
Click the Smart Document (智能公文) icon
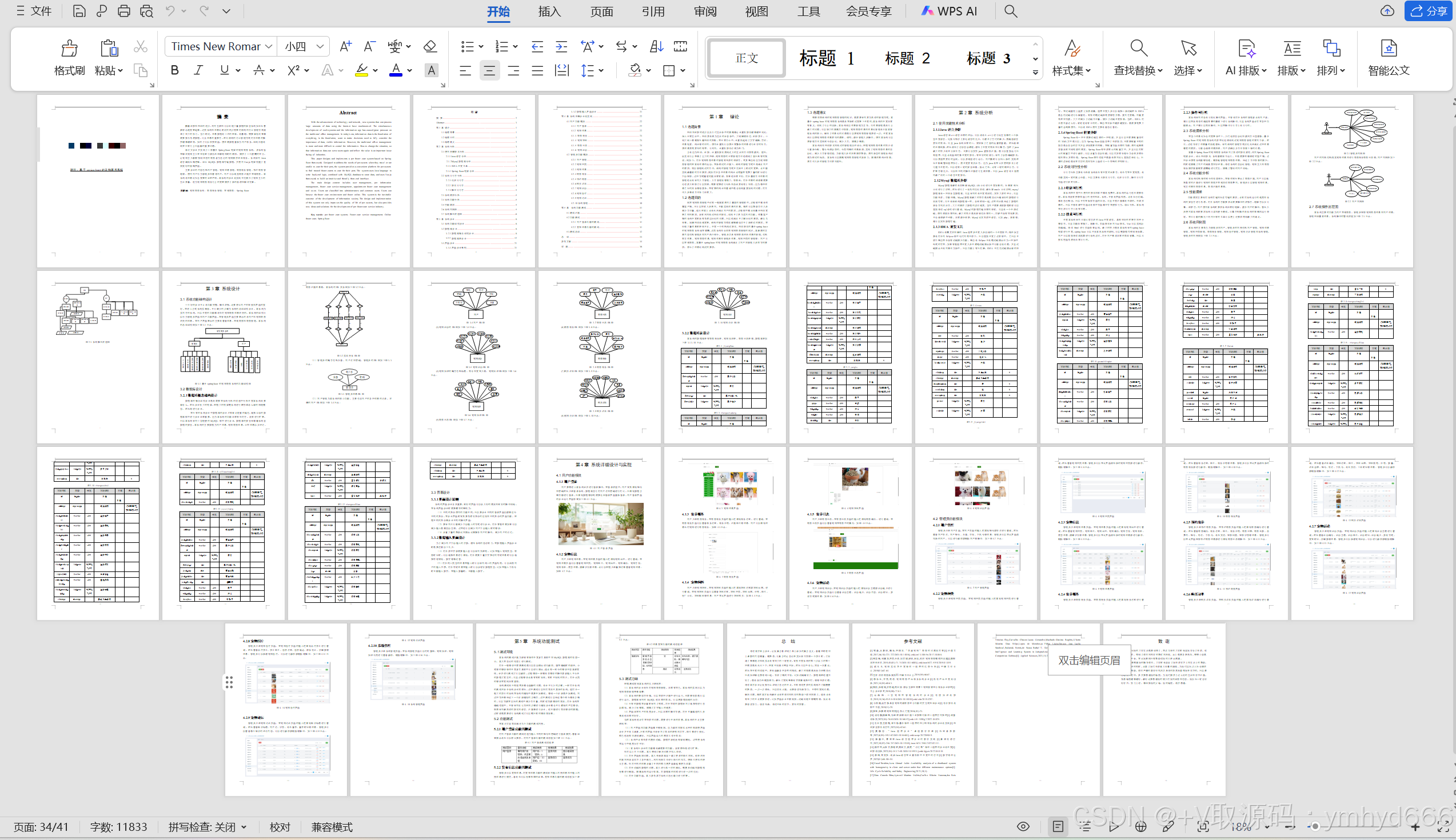[x=1389, y=49]
